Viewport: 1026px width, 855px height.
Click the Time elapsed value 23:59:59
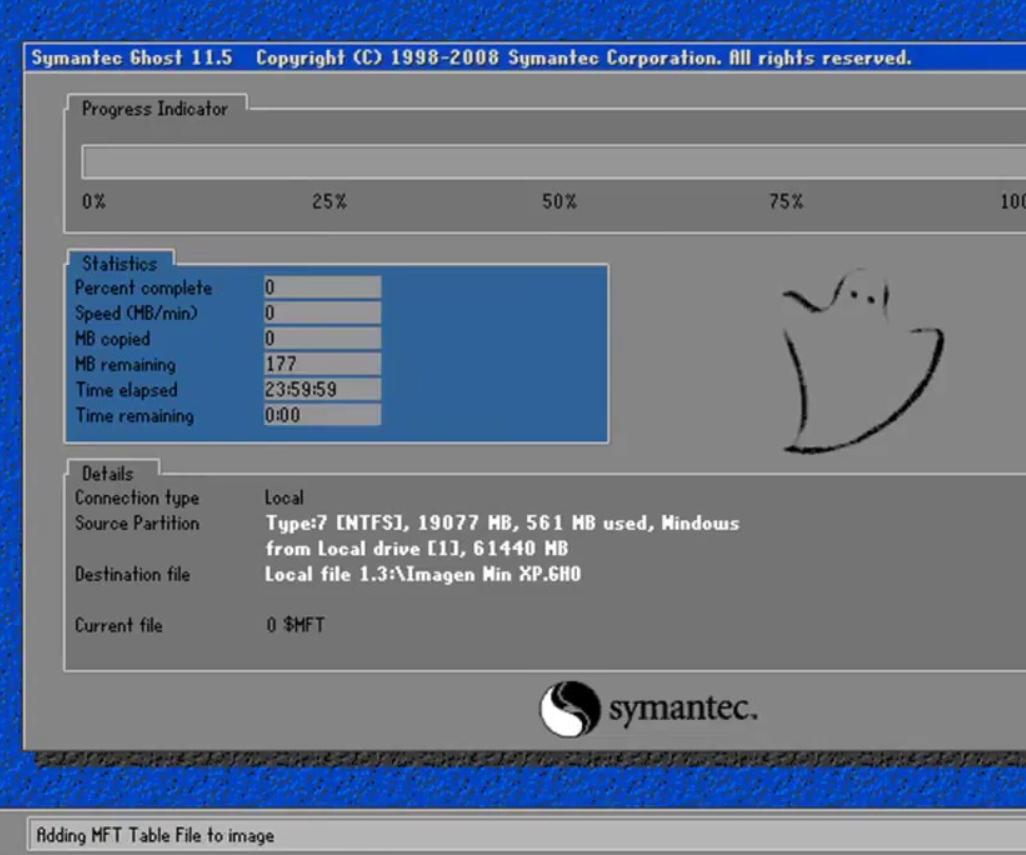click(322, 389)
